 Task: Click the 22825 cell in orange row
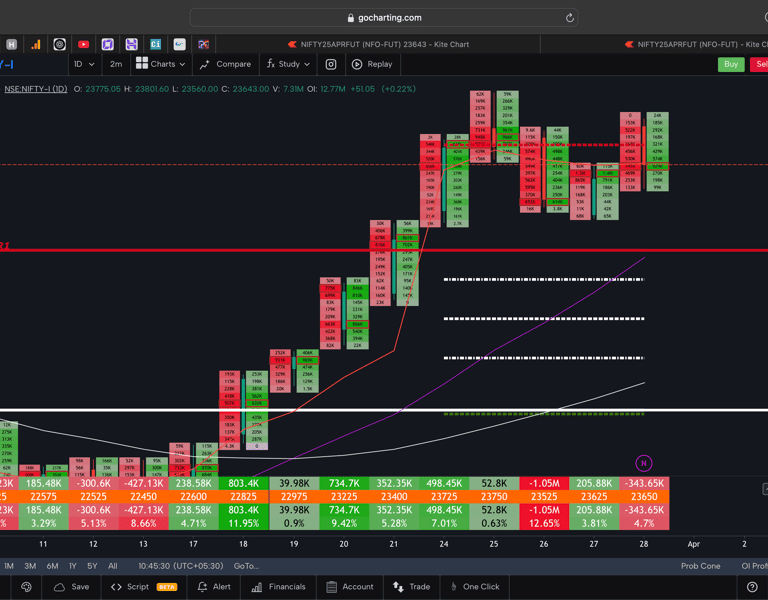pyautogui.click(x=243, y=497)
